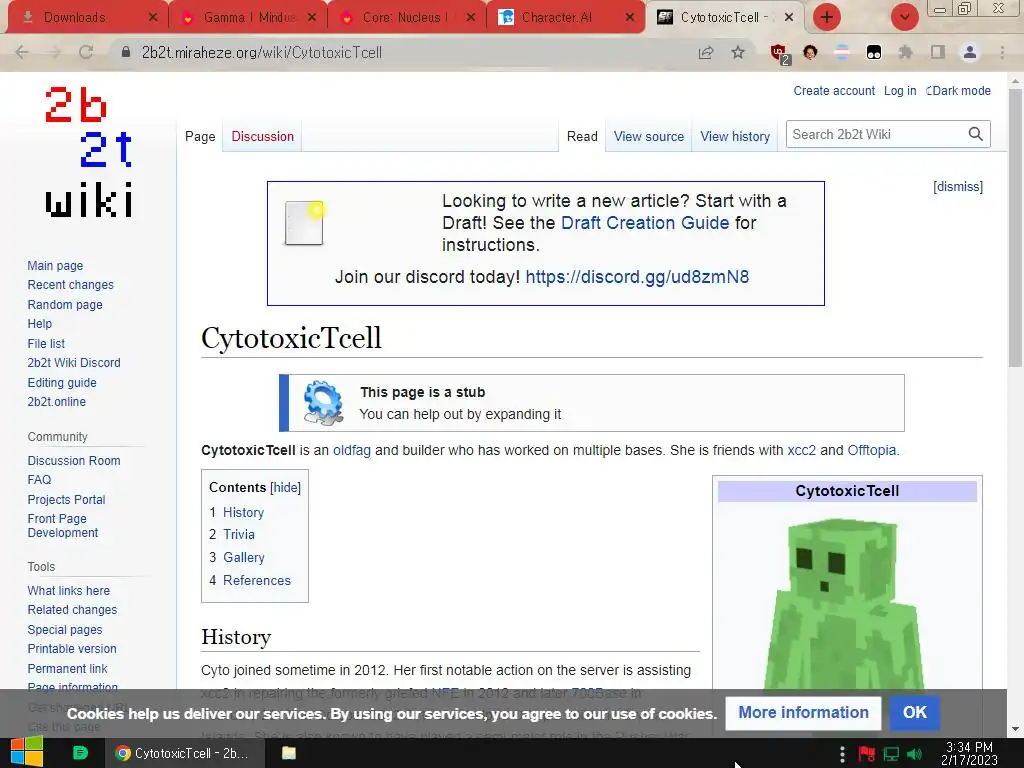Open the uBlock shield extension icon

tap(779, 53)
